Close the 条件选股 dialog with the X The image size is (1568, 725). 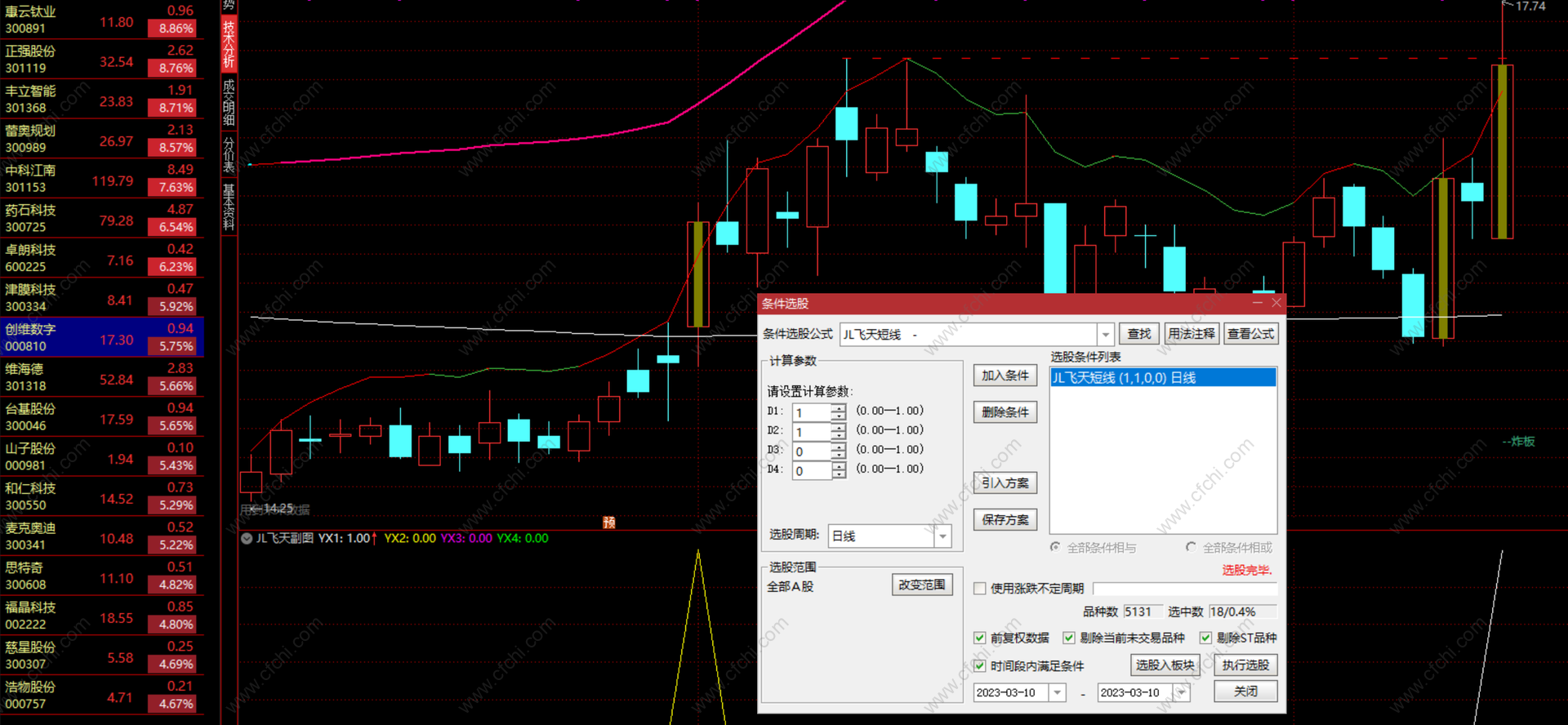pyautogui.click(x=1276, y=303)
